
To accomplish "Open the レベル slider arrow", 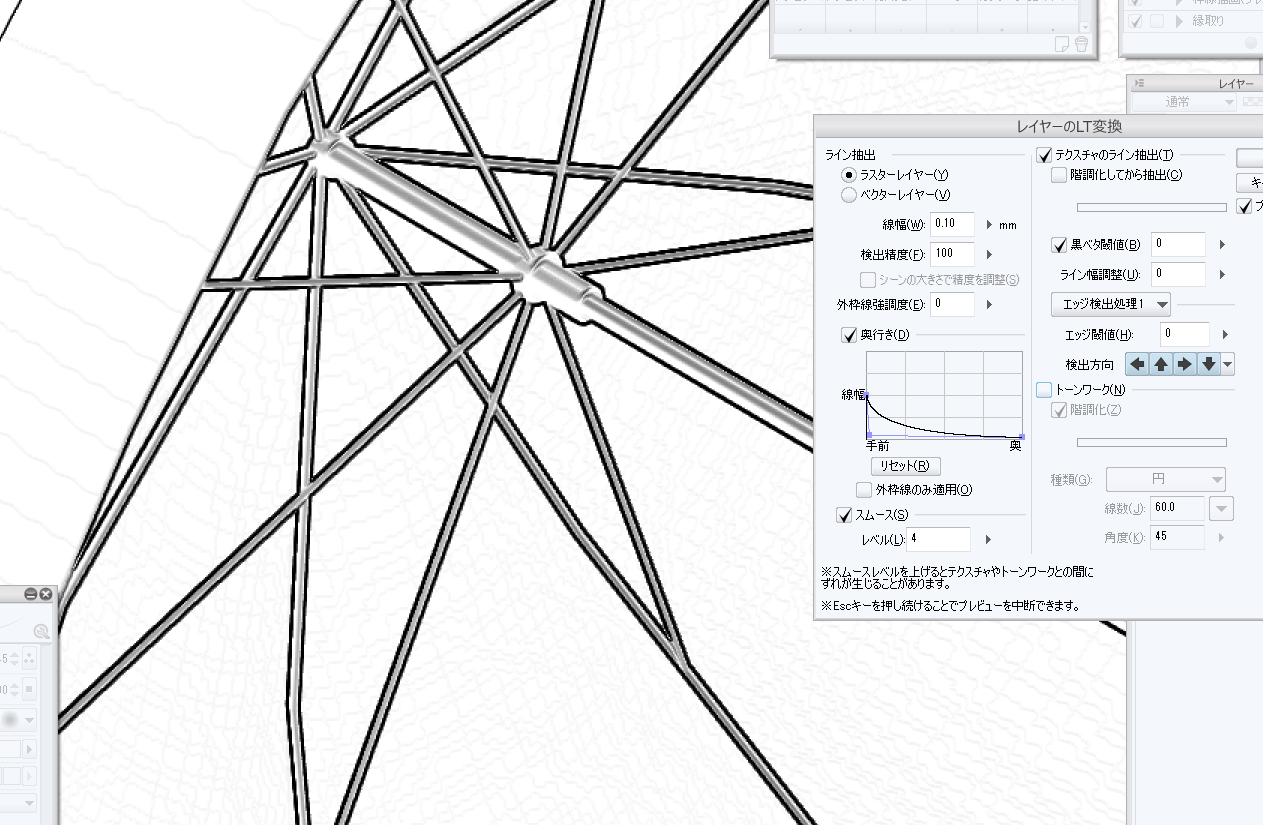I will pos(988,540).
